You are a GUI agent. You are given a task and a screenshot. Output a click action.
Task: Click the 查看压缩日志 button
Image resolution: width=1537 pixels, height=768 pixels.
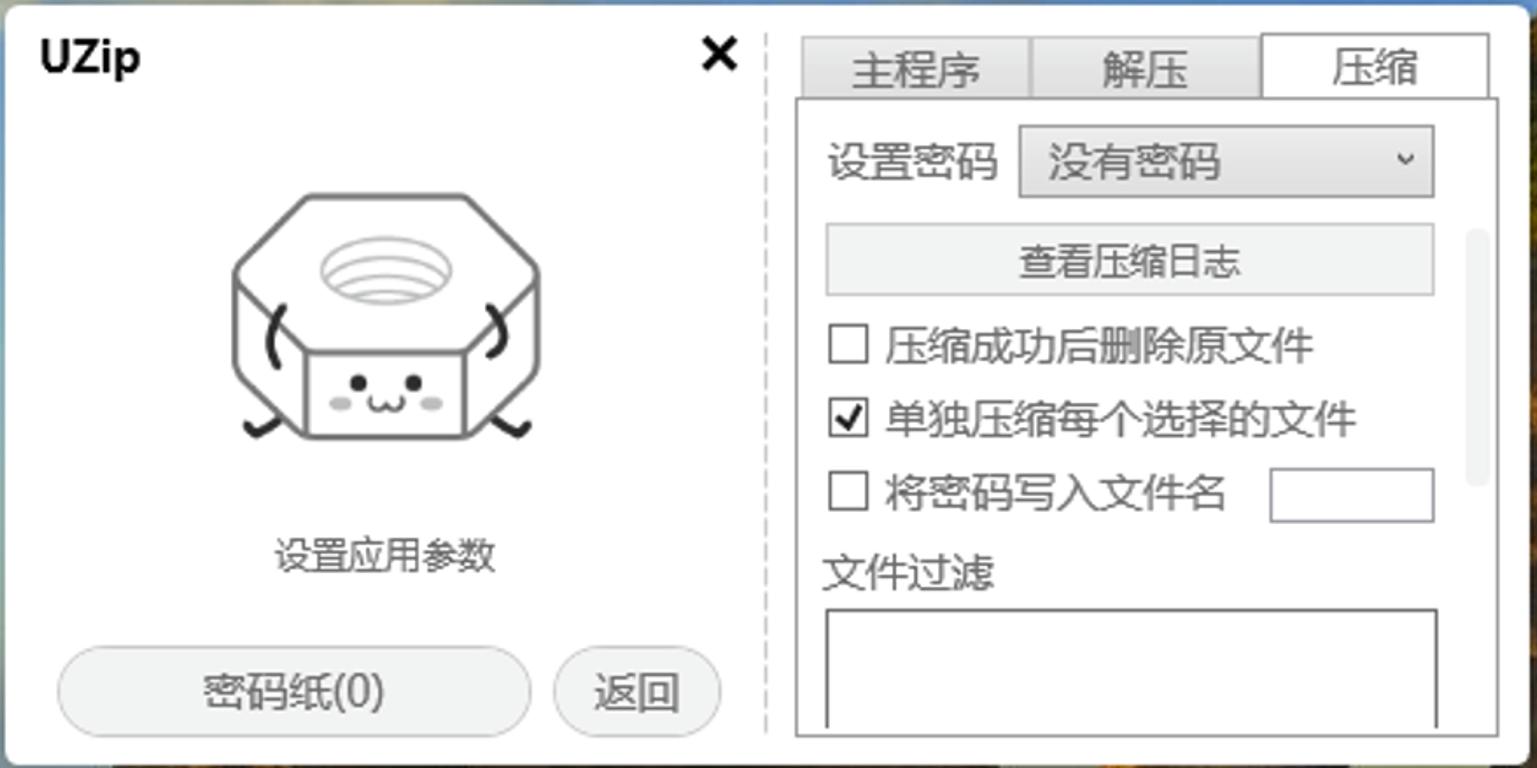click(1129, 261)
